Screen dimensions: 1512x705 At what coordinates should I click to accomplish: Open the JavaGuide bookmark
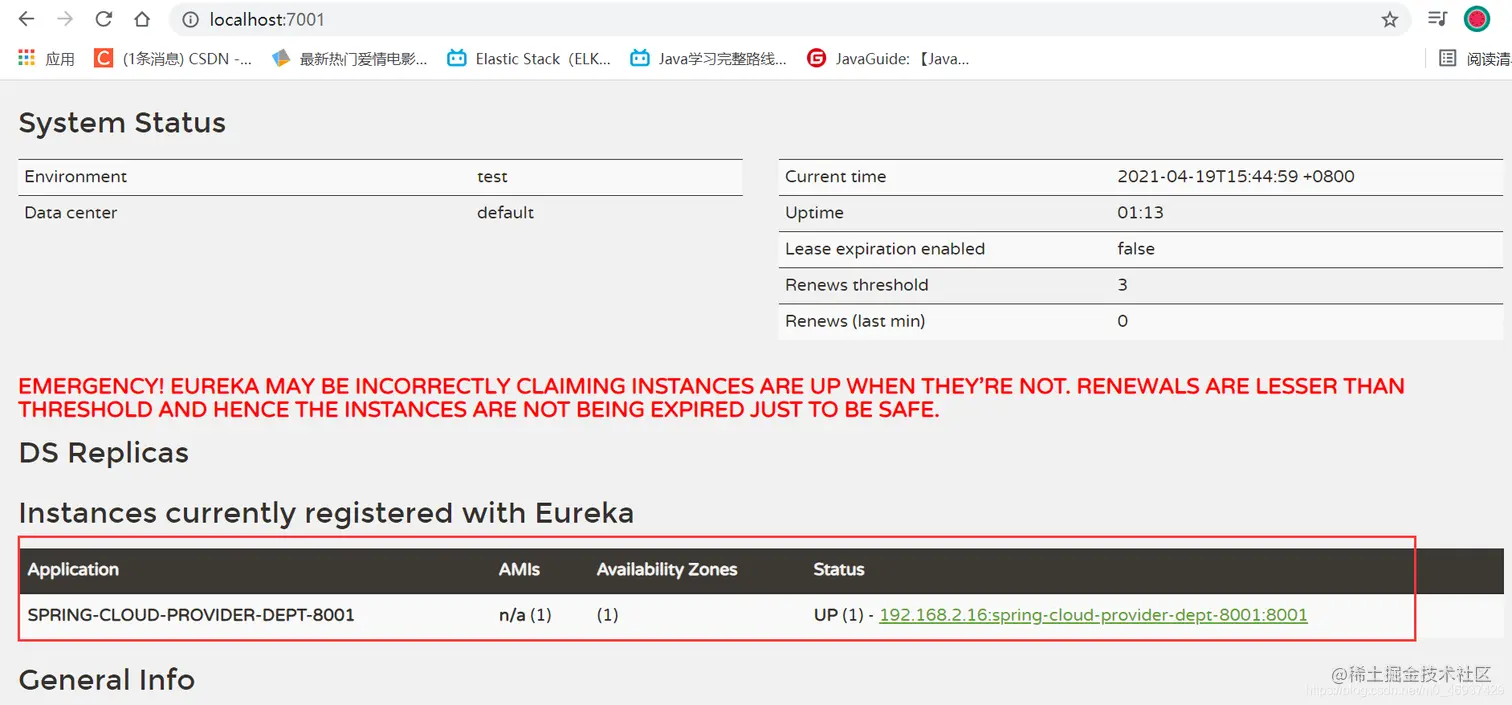pos(888,59)
